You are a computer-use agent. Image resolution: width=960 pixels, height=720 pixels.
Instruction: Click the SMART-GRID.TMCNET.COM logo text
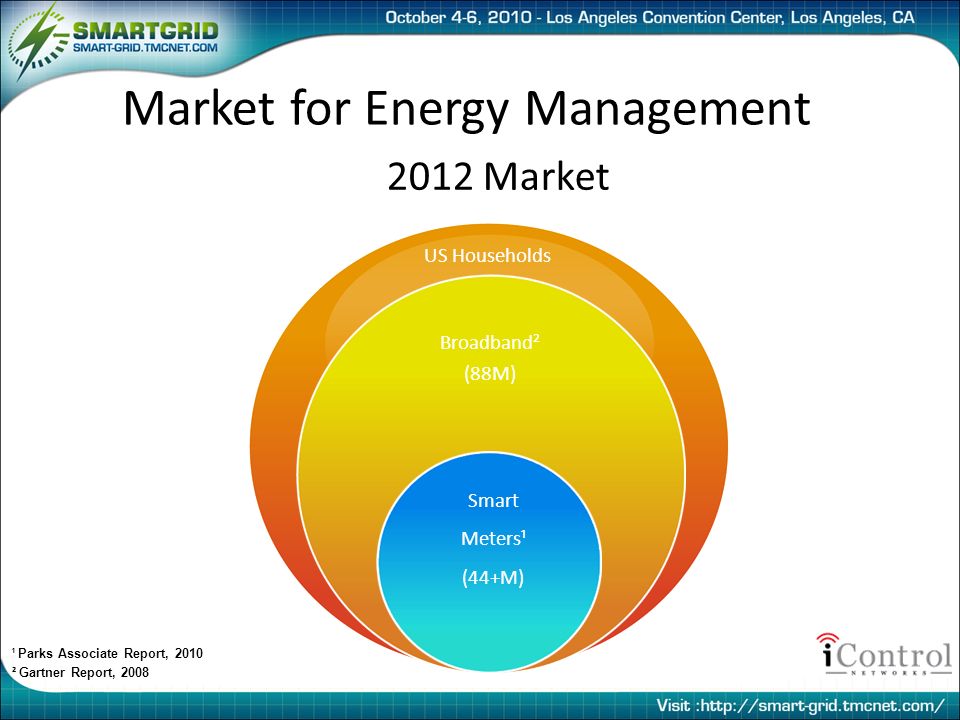coord(144,48)
